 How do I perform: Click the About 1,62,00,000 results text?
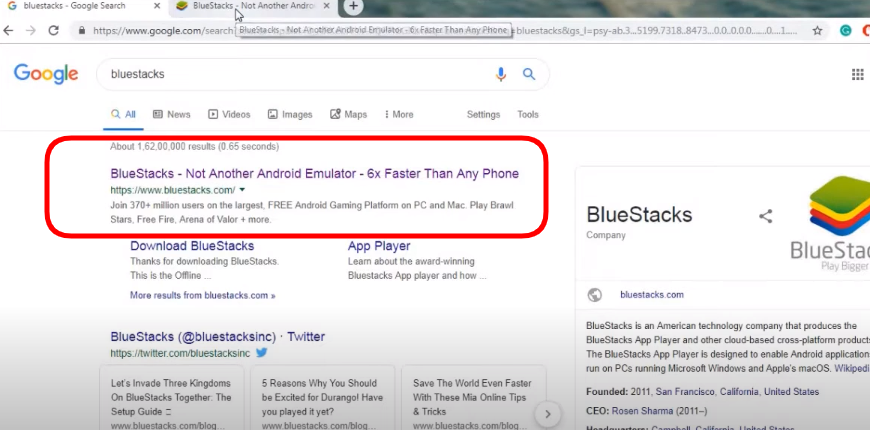click(x=194, y=147)
